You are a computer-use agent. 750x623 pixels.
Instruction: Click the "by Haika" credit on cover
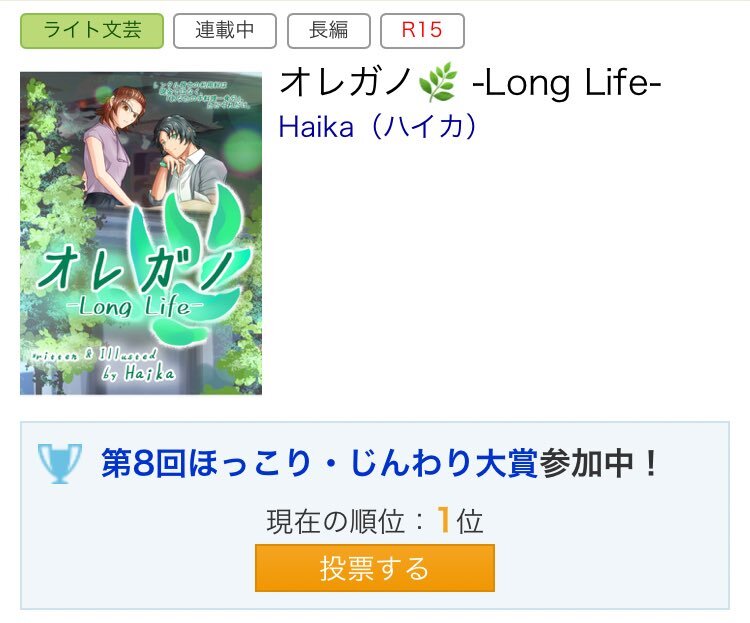[138, 373]
